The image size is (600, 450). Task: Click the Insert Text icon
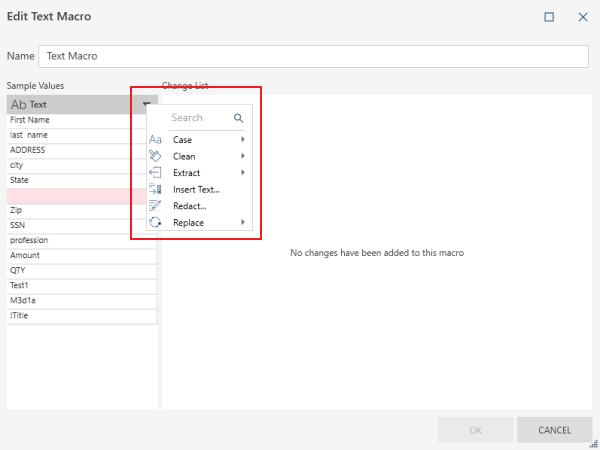click(155, 189)
